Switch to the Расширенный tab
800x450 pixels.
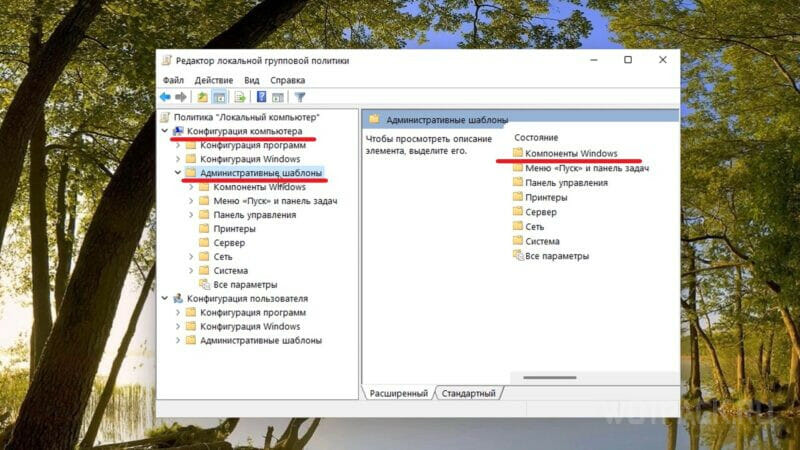[x=398, y=393]
